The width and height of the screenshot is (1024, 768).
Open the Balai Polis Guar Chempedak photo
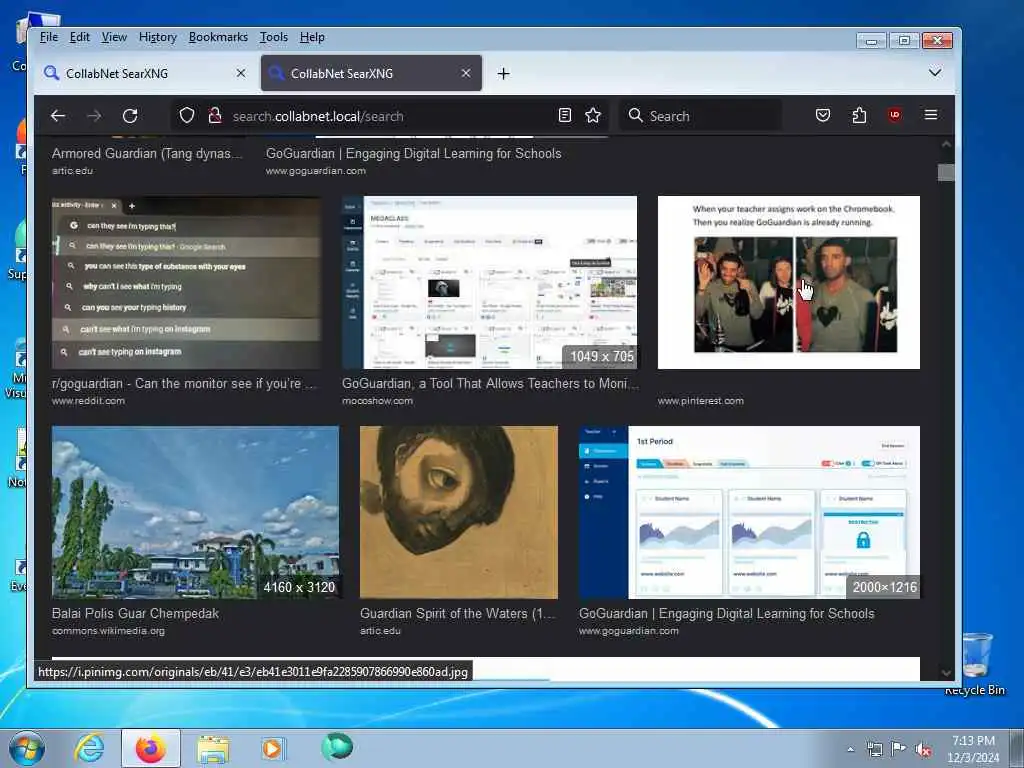pos(195,513)
